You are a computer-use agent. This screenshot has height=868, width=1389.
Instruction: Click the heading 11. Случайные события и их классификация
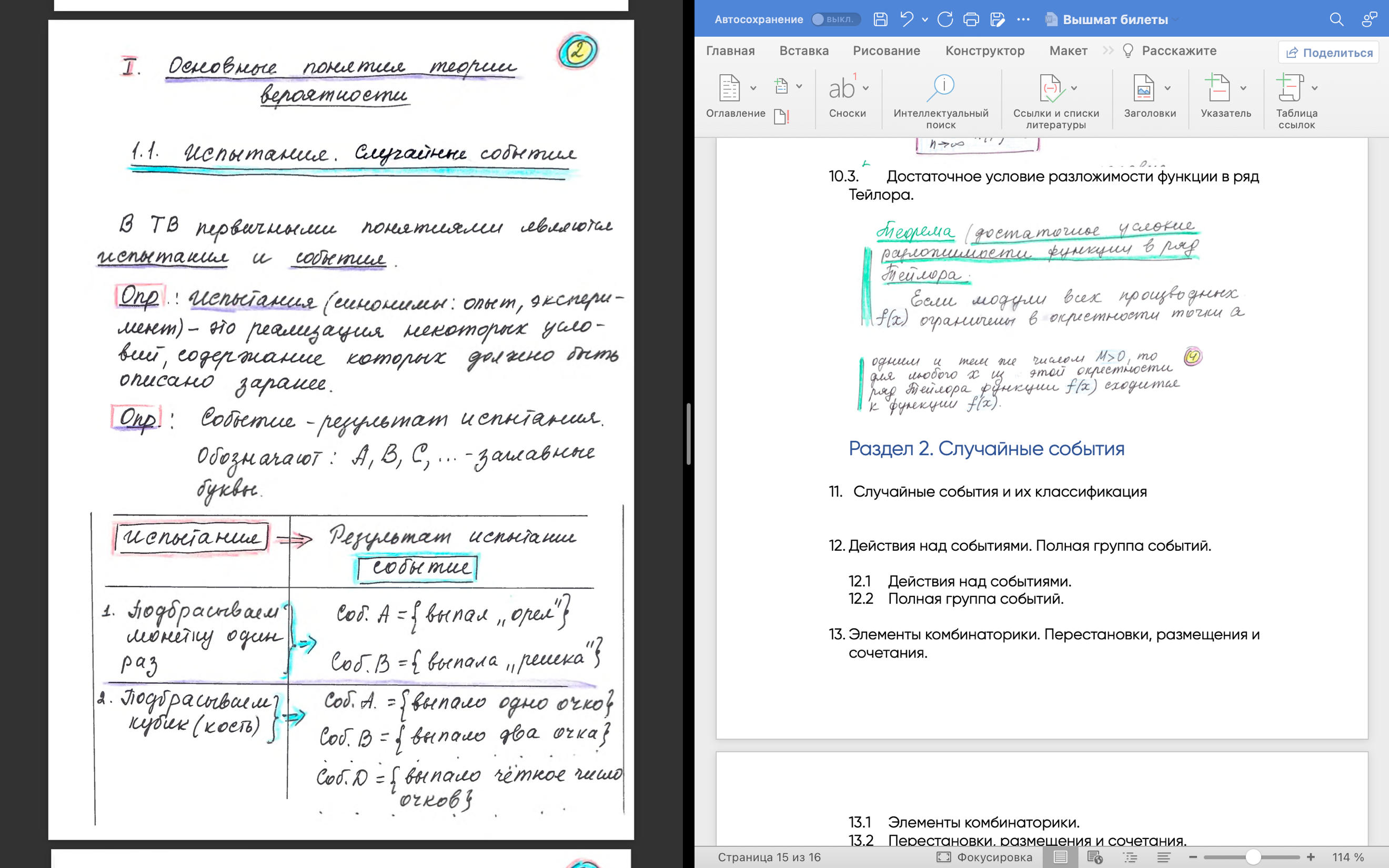[x=988, y=491]
